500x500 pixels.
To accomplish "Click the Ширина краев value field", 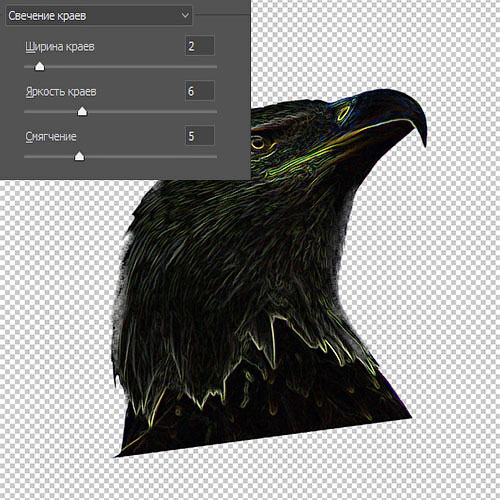I will [x=199, y=46].
